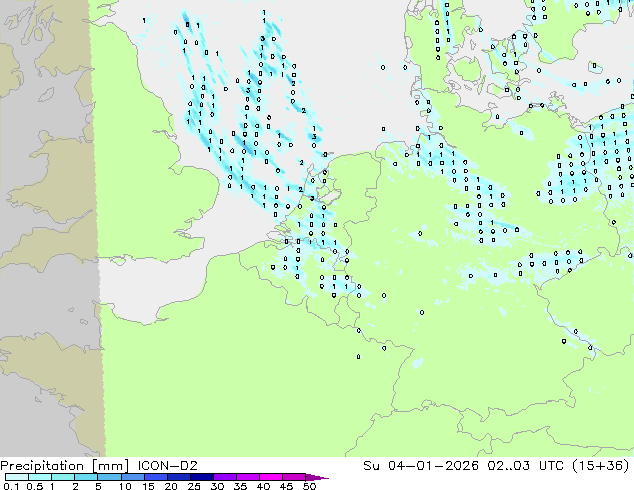Select the 25–30 mm dark blue legend color
The height and width of the screenshot is (490, 634).
click(201, 477)
